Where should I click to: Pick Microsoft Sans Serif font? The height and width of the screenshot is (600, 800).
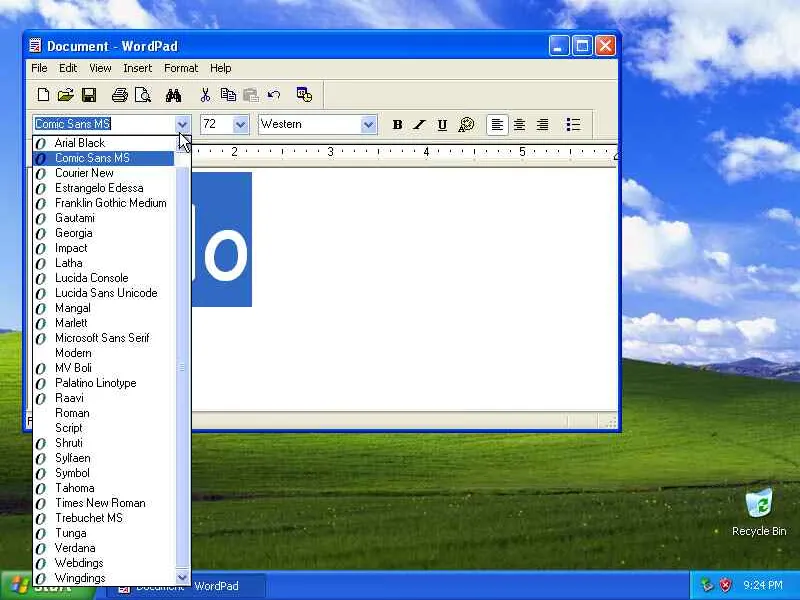pyautogui.click(x=104, y=338)
